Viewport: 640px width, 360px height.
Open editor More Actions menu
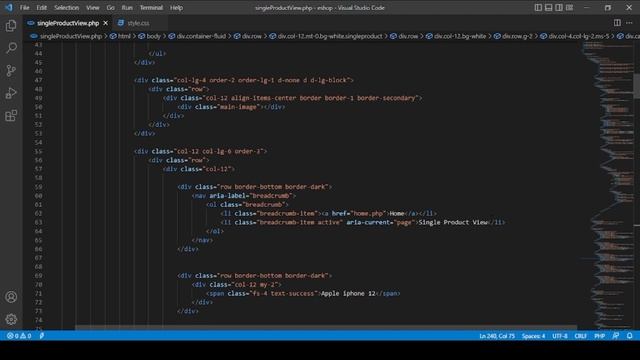[x=629, y=23]
